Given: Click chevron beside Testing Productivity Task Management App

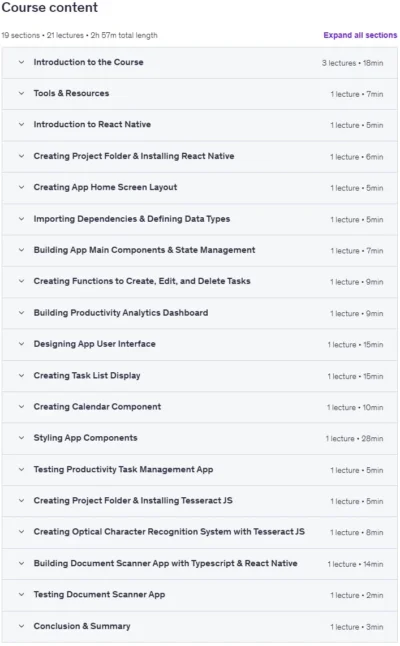Looking at the screenshot, I should click(x=21, y=469).
